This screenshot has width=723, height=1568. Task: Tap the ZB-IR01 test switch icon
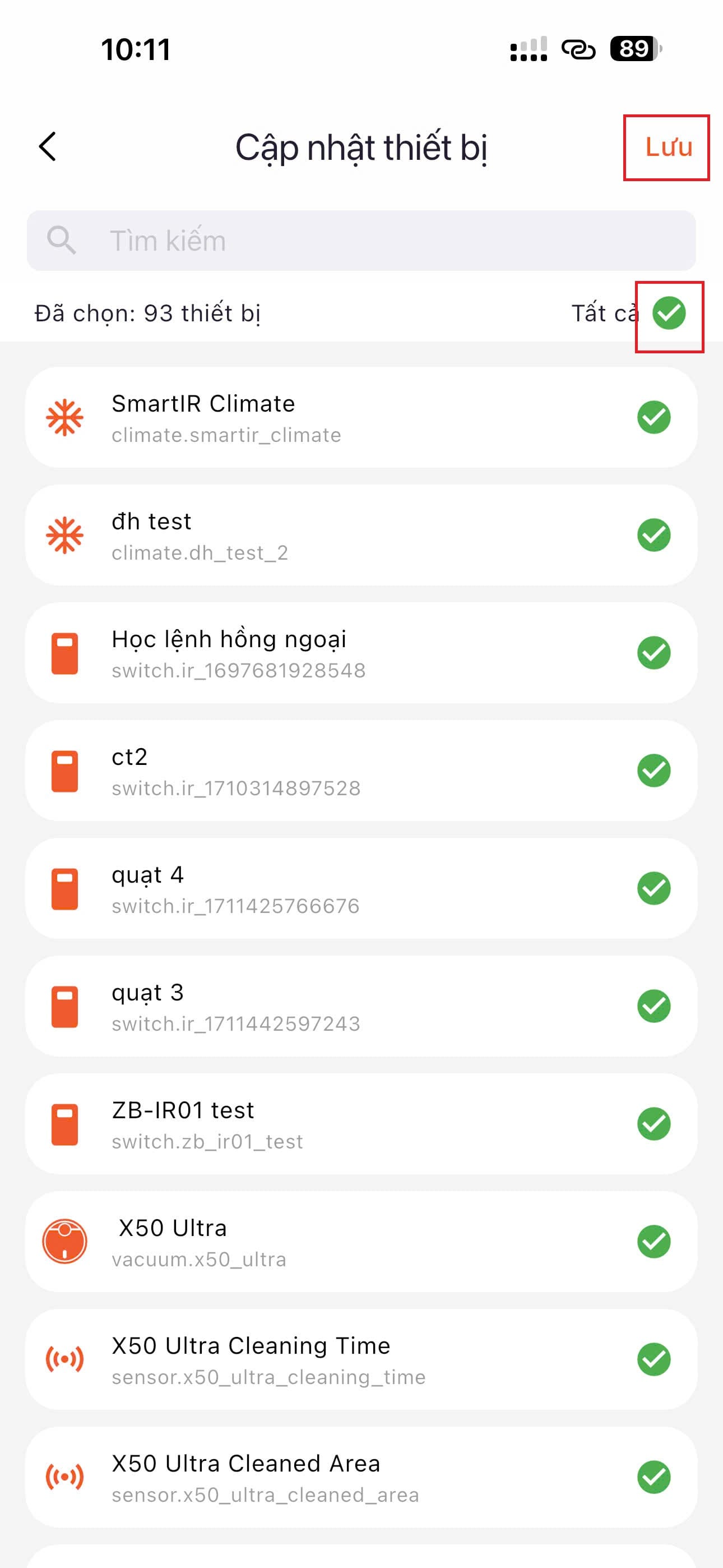64,1124
